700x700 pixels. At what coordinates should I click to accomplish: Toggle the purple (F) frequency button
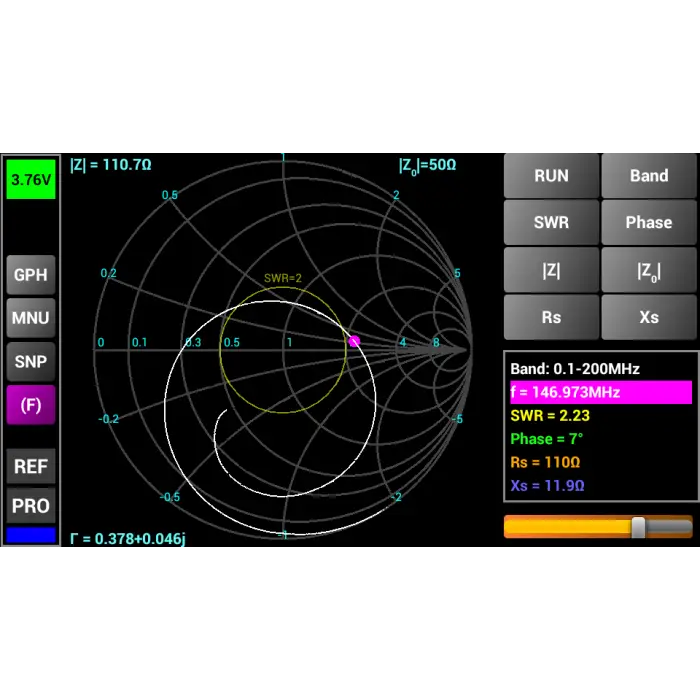pos(30,405)
